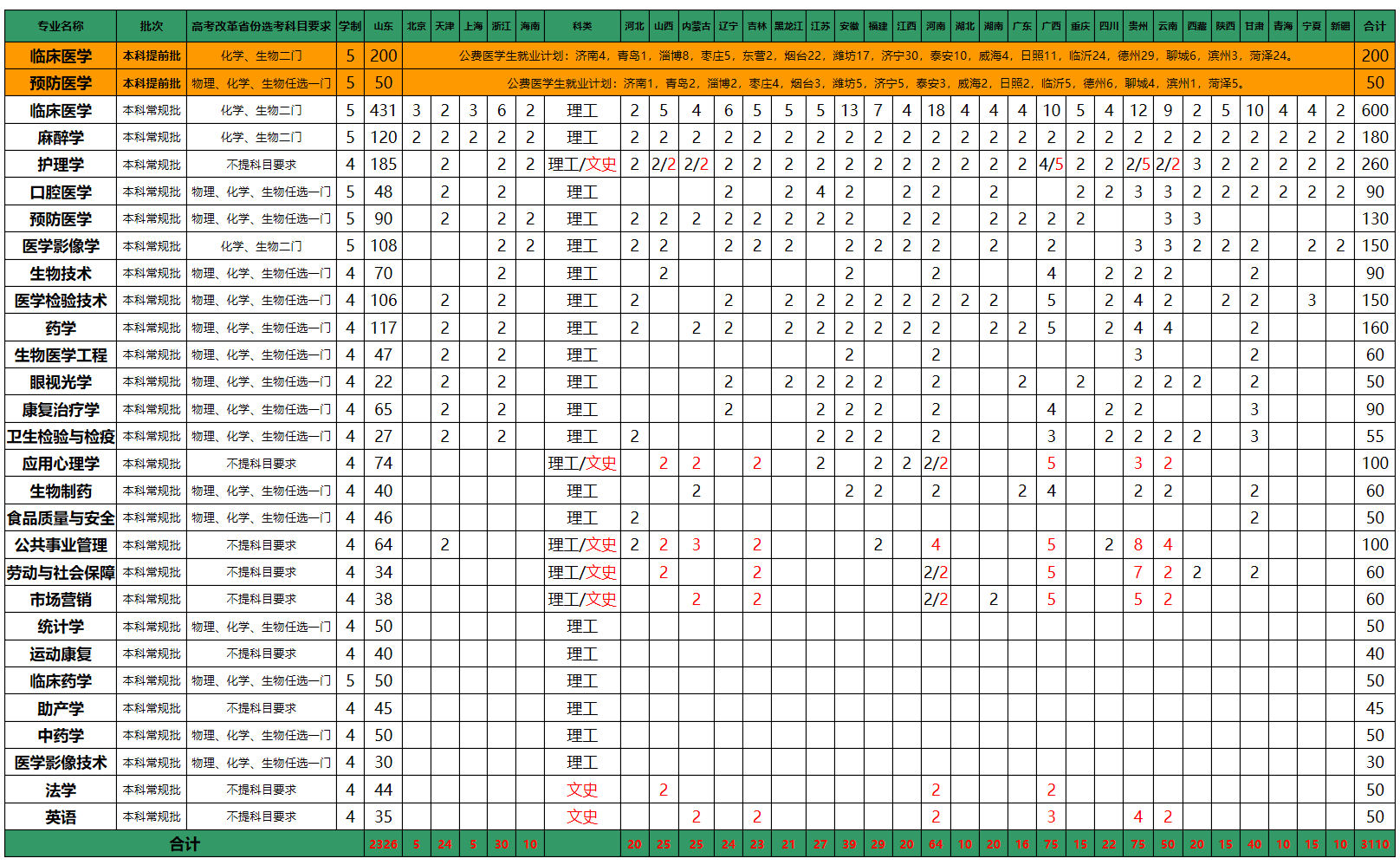
Task: Click the 本科提前批 cell in orange 预防医学 row
Action: [x=152, y=83]
